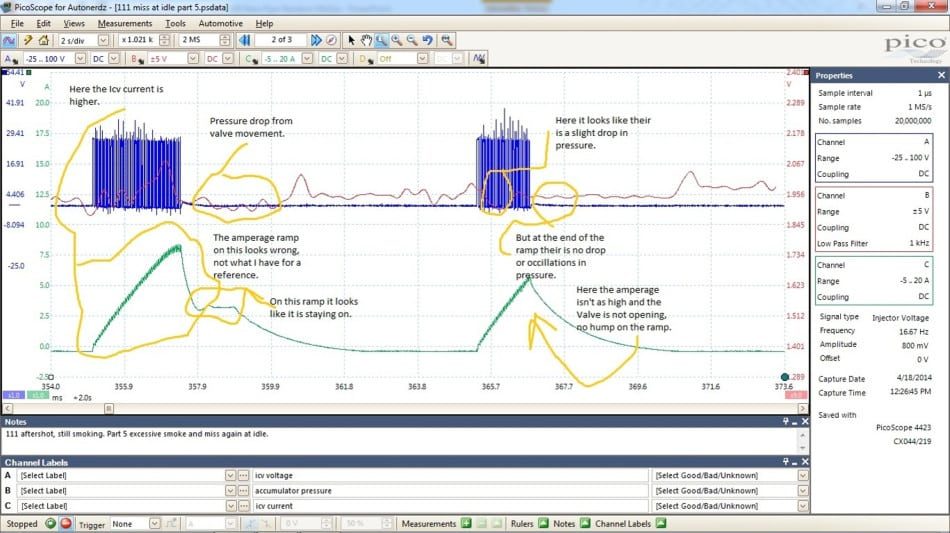Open timebase 2 s/div dropdown

click(103, 40)
